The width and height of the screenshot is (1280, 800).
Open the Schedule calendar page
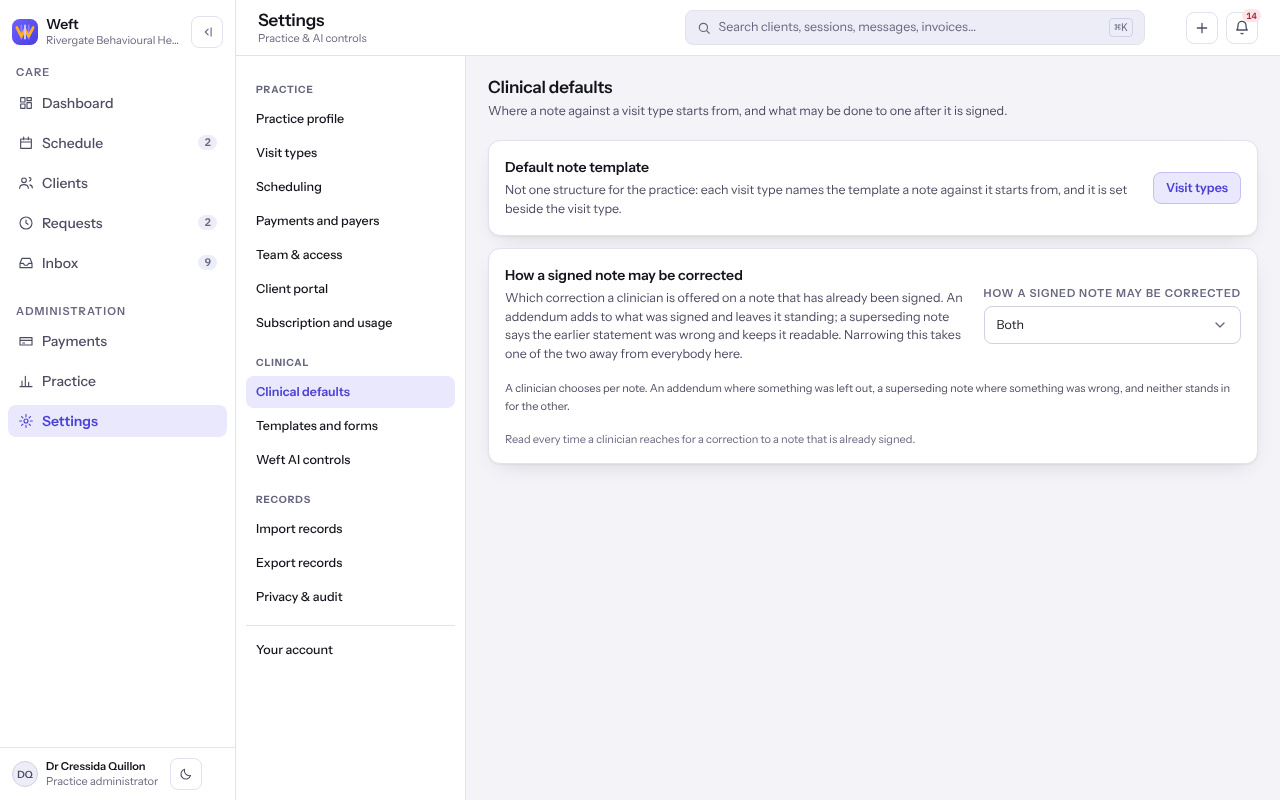pyautogui.click(x=117, y=143)
